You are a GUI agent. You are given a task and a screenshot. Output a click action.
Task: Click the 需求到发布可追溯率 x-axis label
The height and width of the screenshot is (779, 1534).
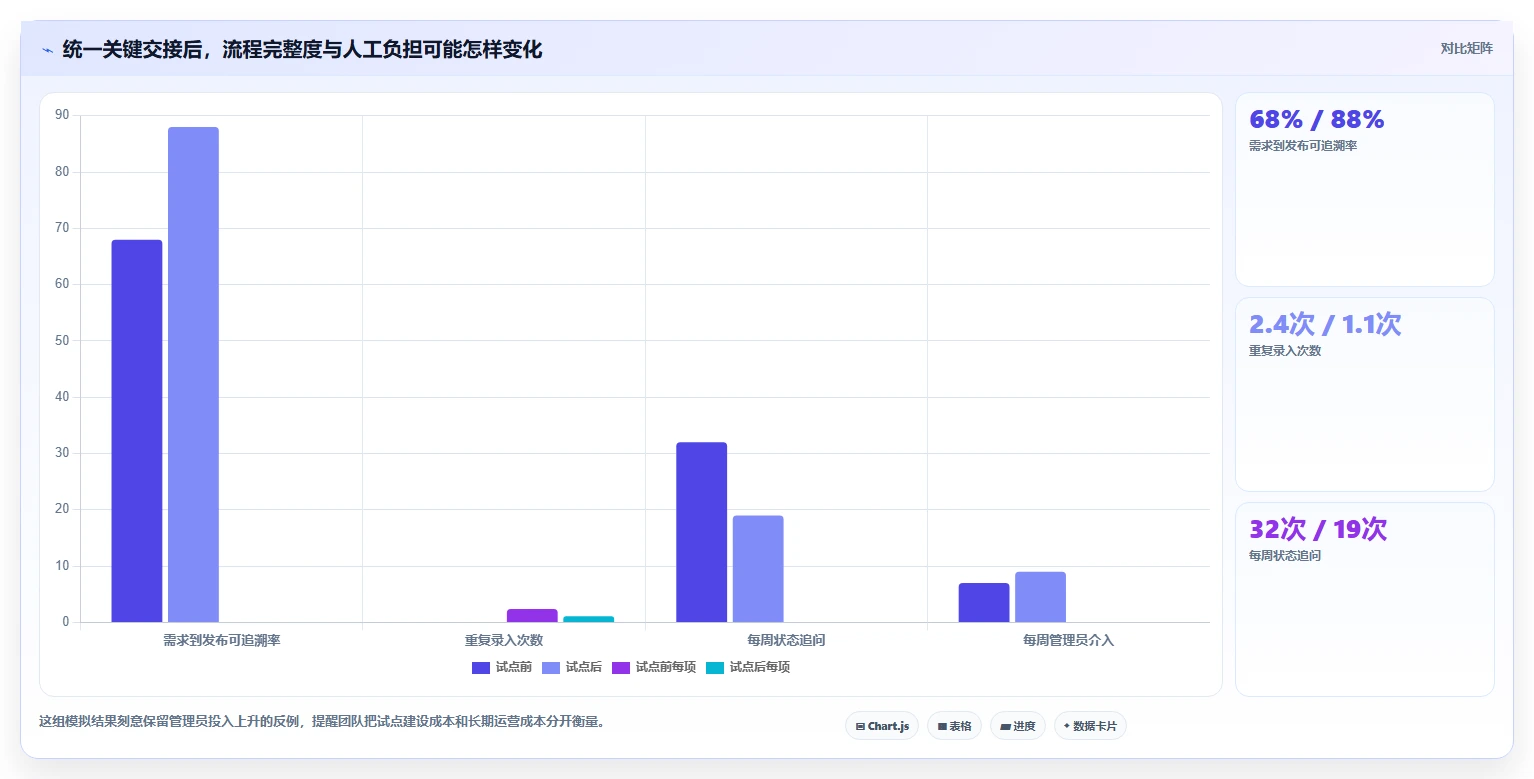coord(222,640)
